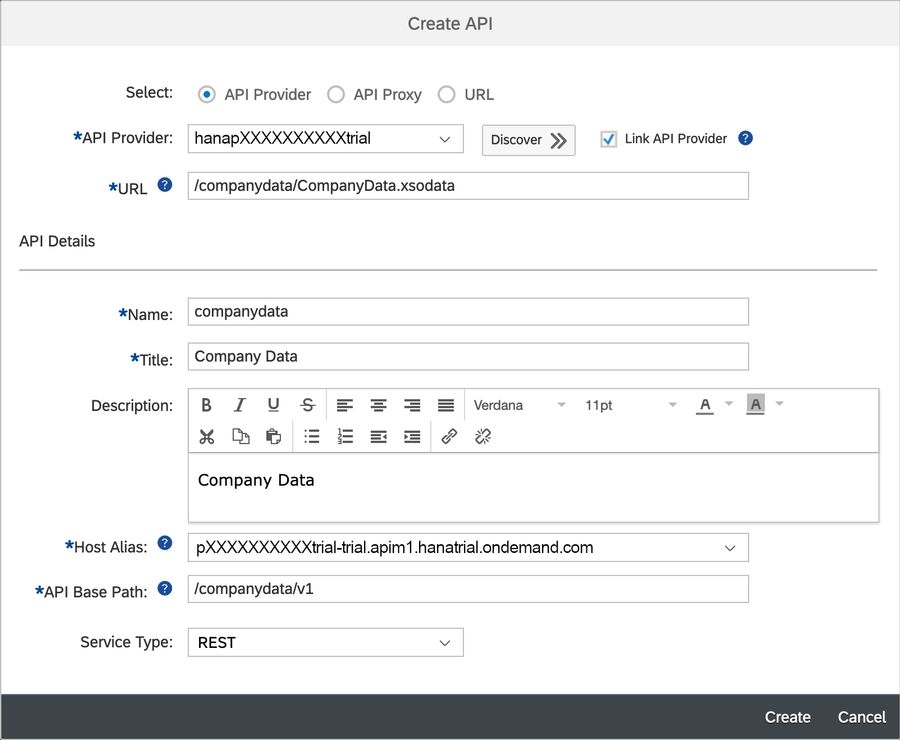
Task: Center align the description text
Action: pos(379,405)
